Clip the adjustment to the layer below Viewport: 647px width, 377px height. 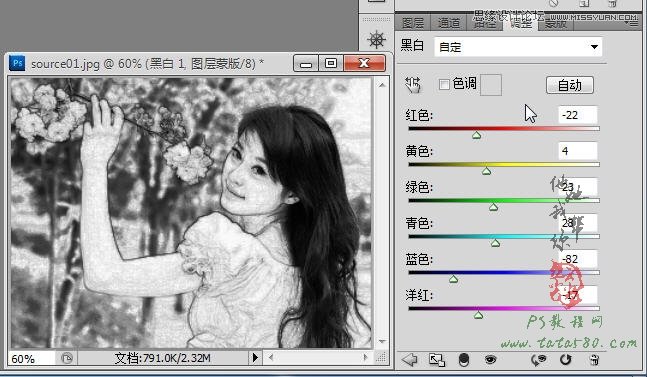(x=464, y=360)
